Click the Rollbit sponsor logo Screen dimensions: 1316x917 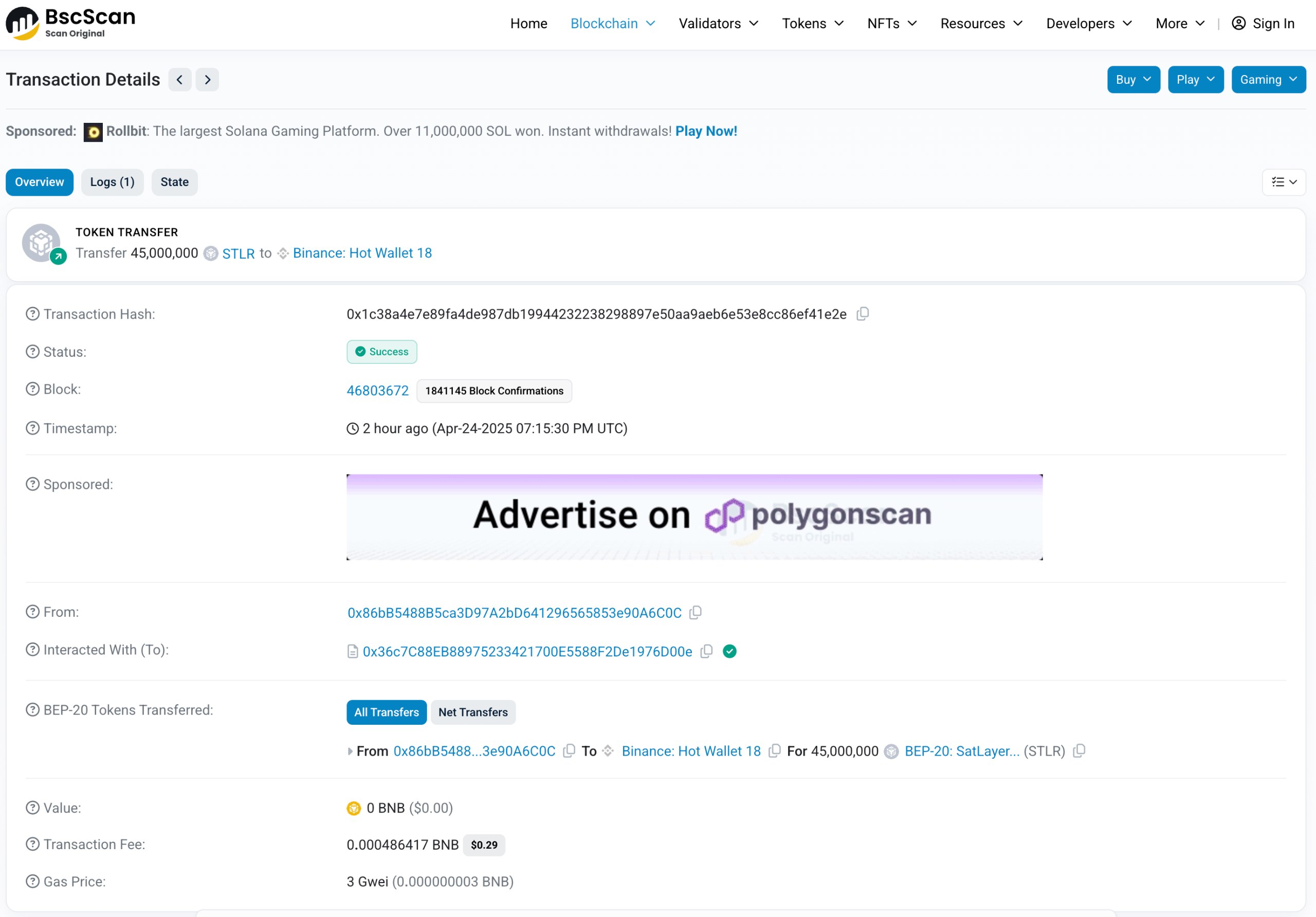93,132
